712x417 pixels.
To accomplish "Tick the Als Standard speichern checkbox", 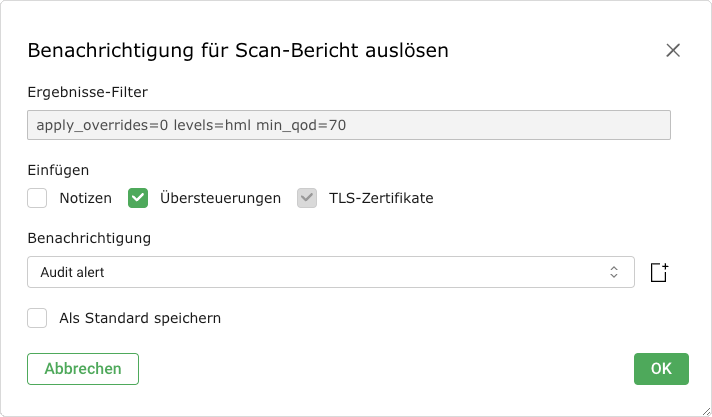I will tap(38, 318).
